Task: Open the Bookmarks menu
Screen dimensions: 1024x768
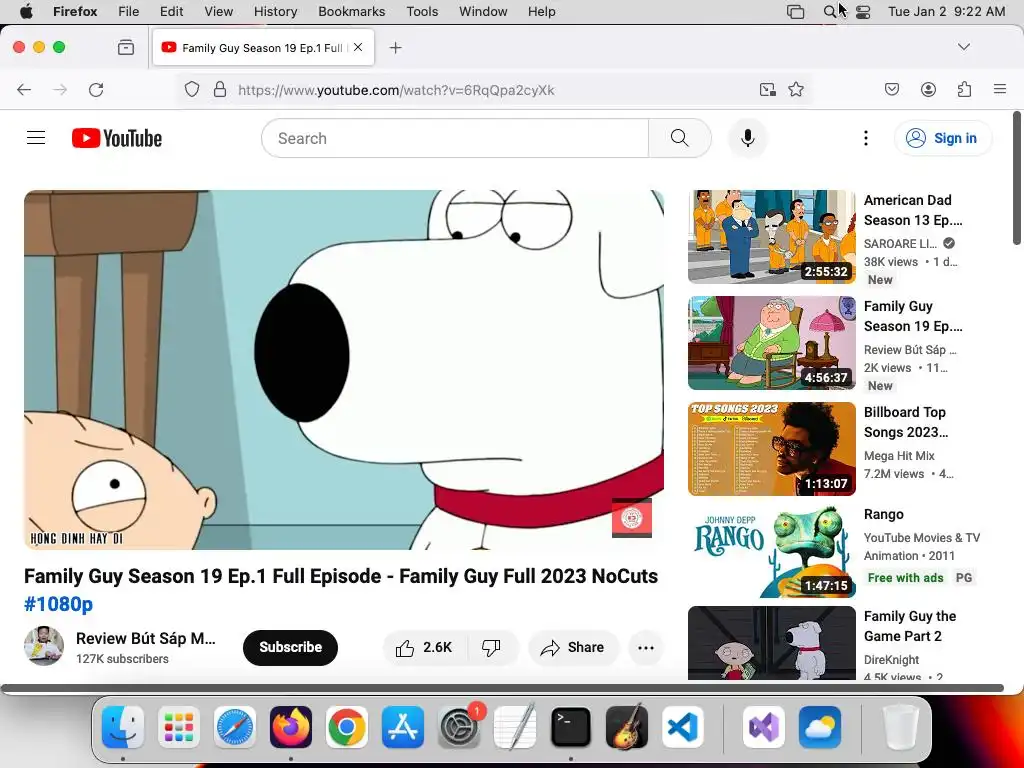Action: (x=351, y=12)
